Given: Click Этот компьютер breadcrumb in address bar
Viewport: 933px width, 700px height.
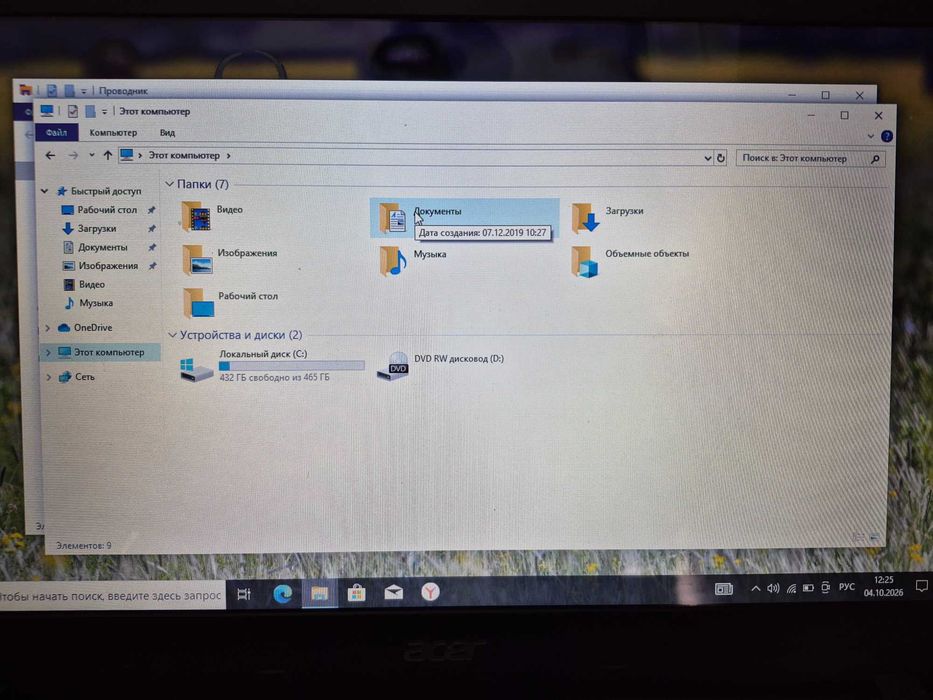Looking at the screenshot, I should click(x=184, y=155).
